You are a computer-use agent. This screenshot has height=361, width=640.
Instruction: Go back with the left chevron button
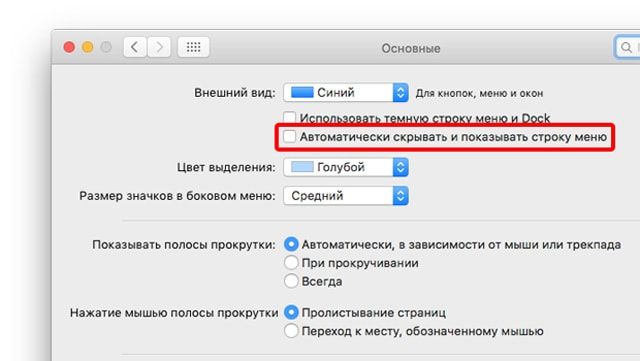(135, 47)
